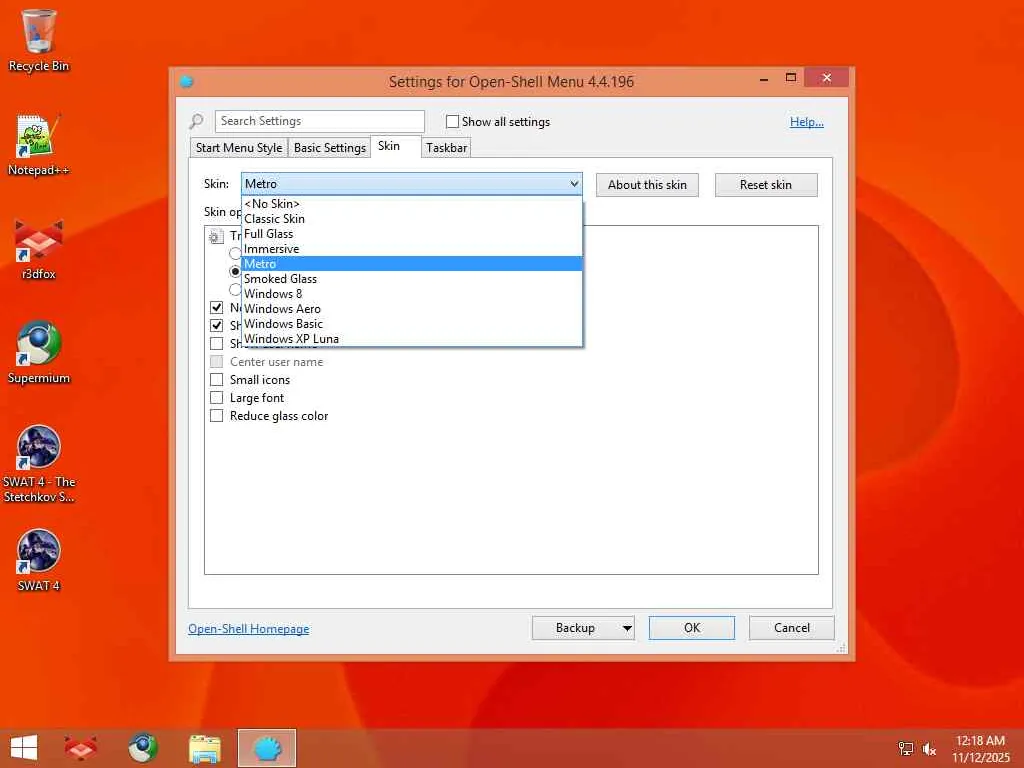Choose Smoked Glass from the list
1024x768 pixels.
pyautogui.click(x=411, y=279)
